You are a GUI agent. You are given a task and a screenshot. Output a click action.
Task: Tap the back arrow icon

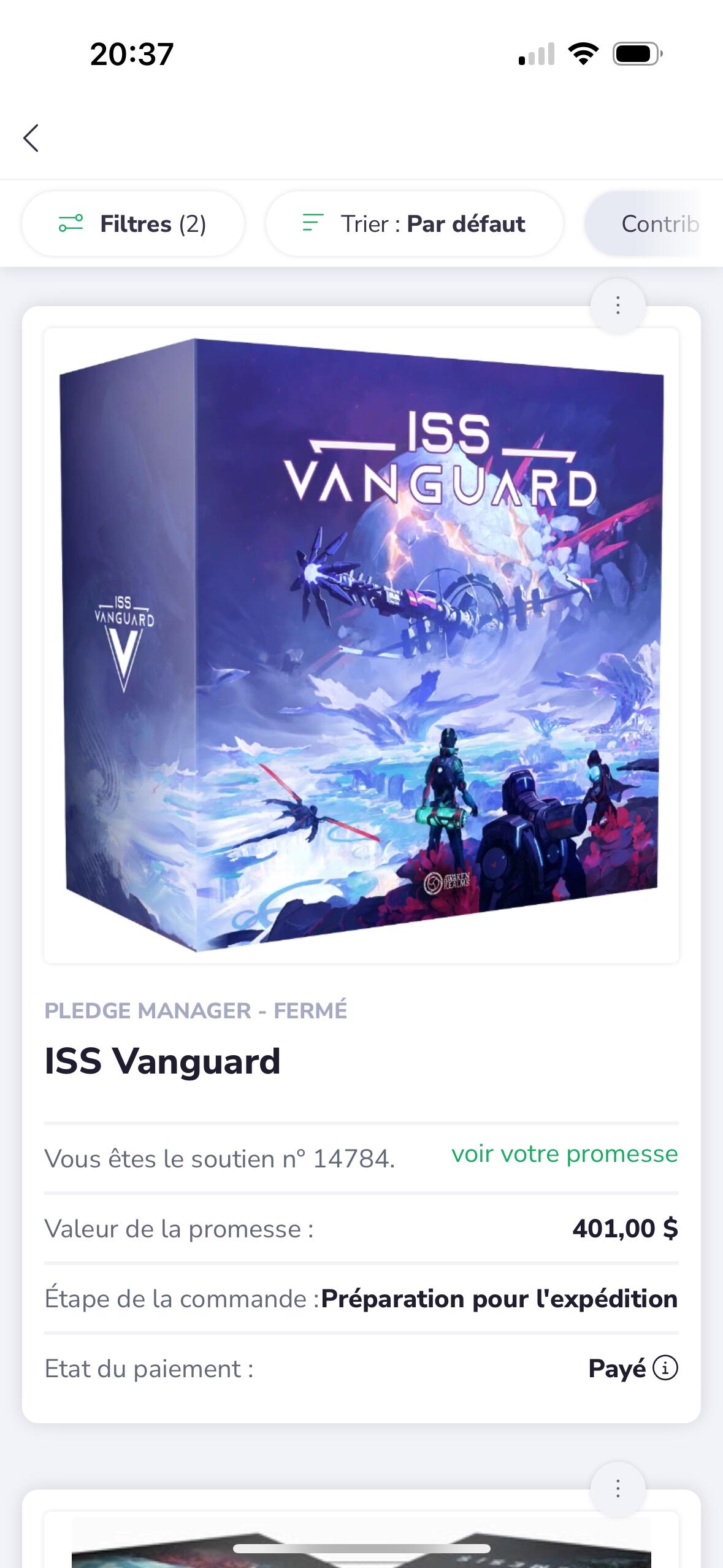(31, 137)
